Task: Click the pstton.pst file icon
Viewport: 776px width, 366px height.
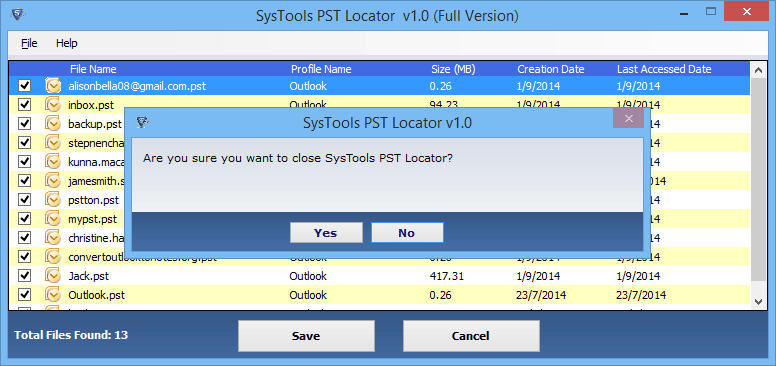Action: (53, 200)
